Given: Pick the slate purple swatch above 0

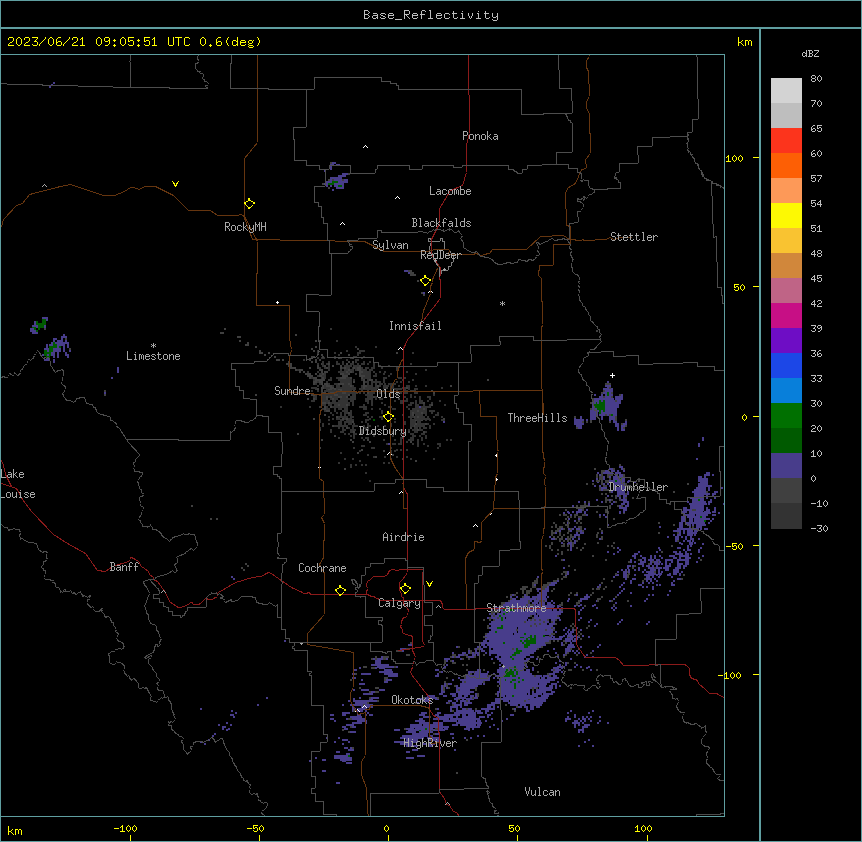Looking at the screenshot, I should pyautogui.click(x=786, y=466).
